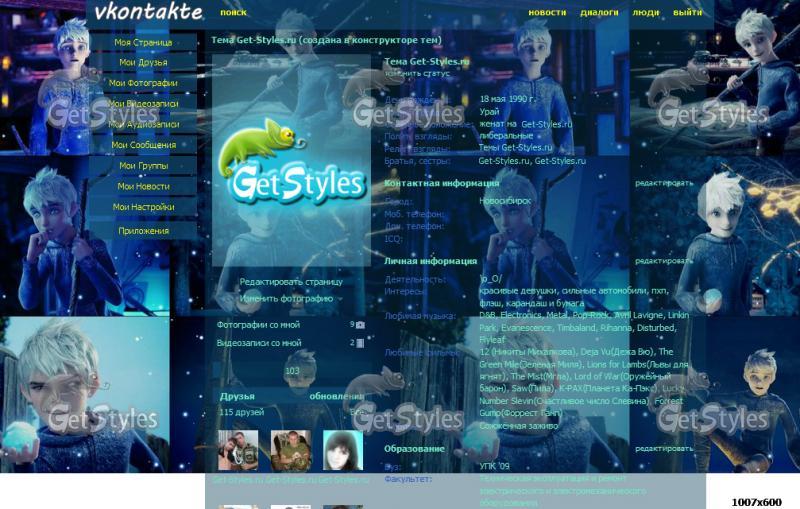Image resolution: width=800 pixels, height=509 pixels.
Task: Click редактировать next to Образование section
Action: pos(663,449)
